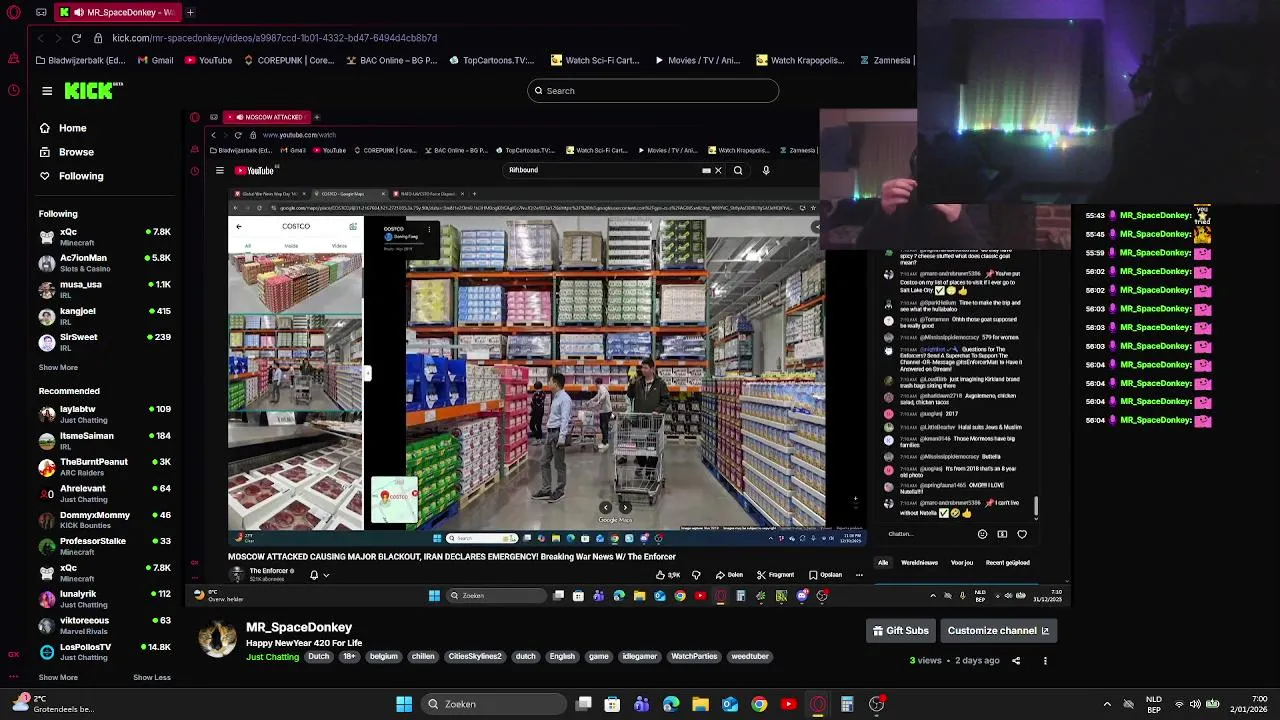The image size is (1280, 720).
Task: Open video more options kebab menu
Action: [1045, 660]
